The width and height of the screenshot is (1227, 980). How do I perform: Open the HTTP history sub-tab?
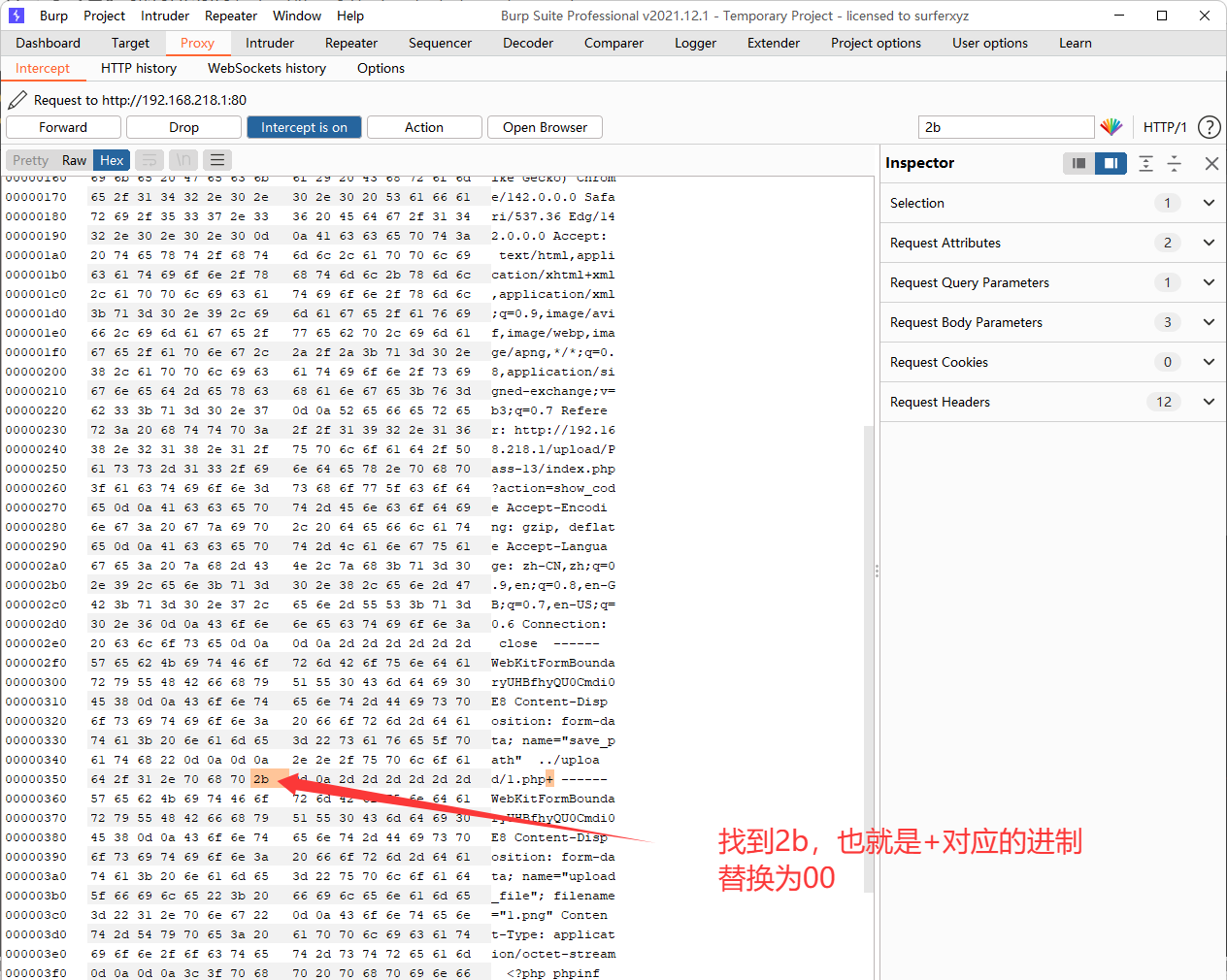139,68
